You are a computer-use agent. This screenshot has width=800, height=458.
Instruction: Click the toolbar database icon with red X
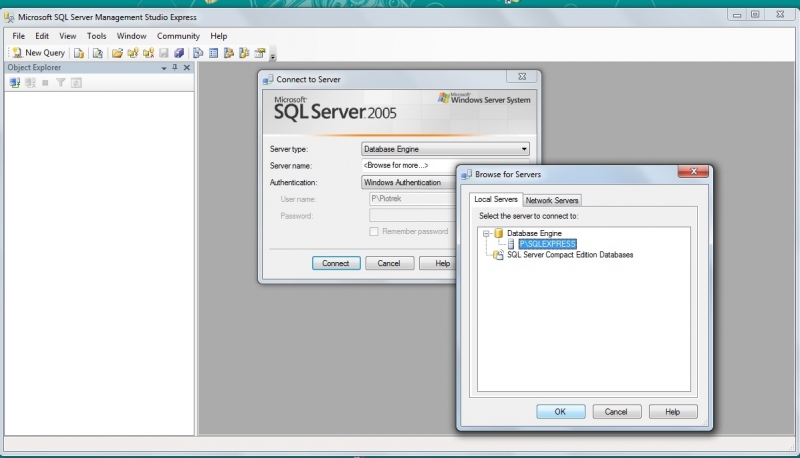148,53
